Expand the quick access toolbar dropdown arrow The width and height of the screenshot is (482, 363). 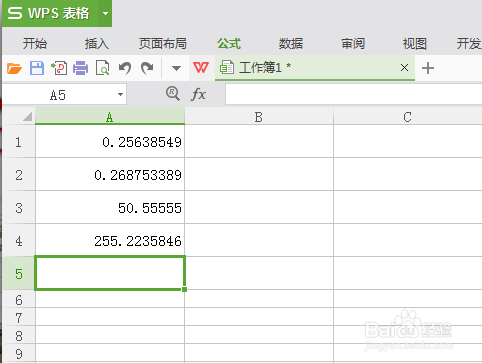(176, 69)
